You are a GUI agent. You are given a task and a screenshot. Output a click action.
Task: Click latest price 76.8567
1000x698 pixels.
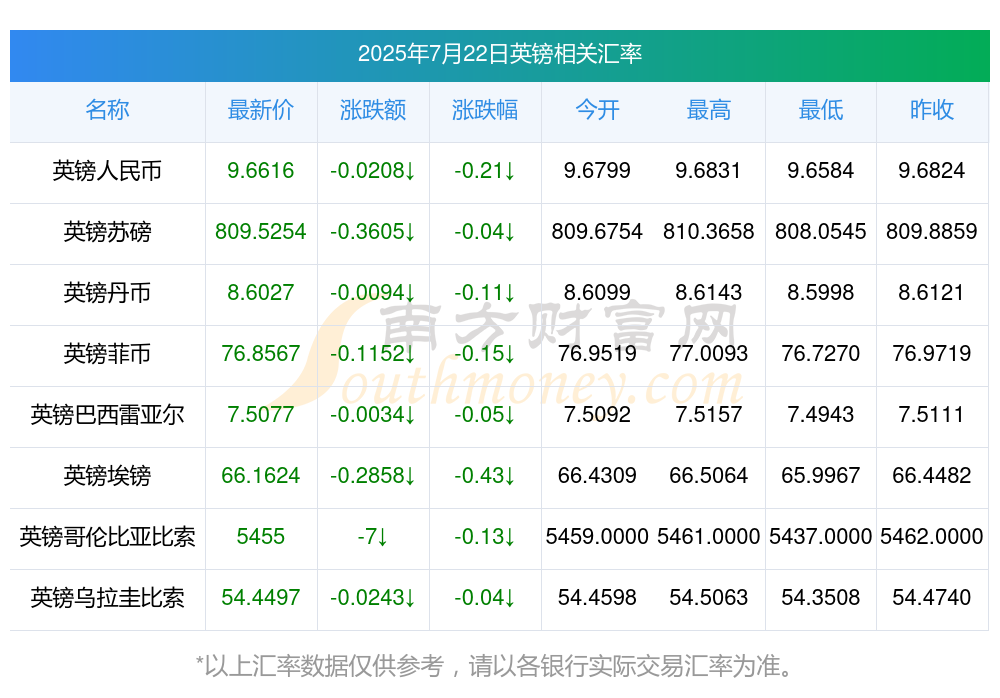[261, 353]
